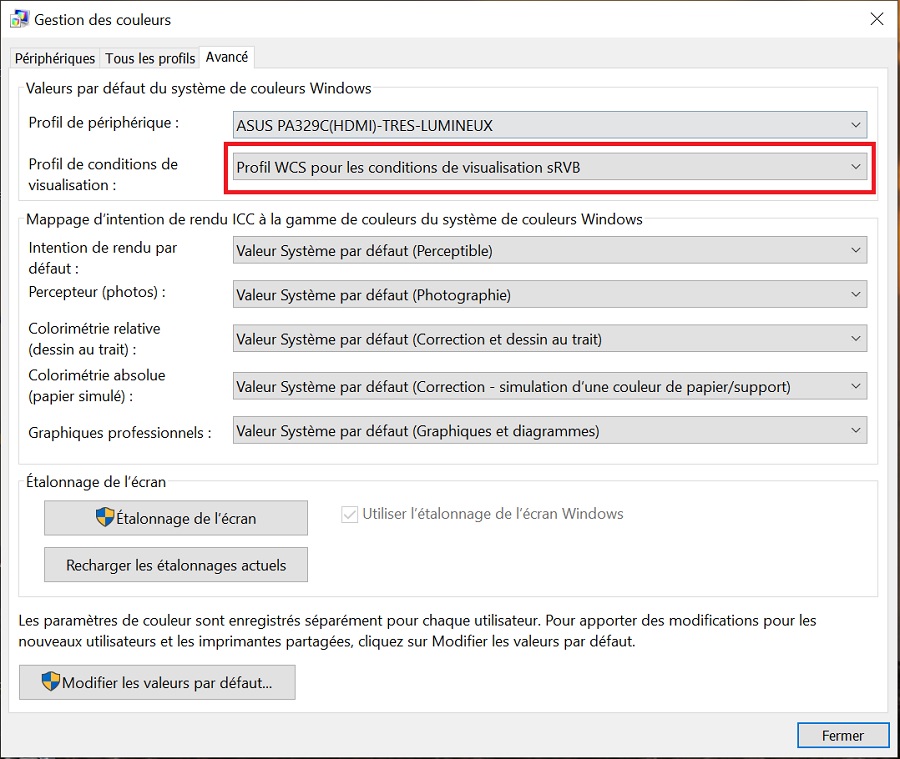Open the Intention de rendu par défaut dropdown
The image size is (900, 759).
(549, 251)
